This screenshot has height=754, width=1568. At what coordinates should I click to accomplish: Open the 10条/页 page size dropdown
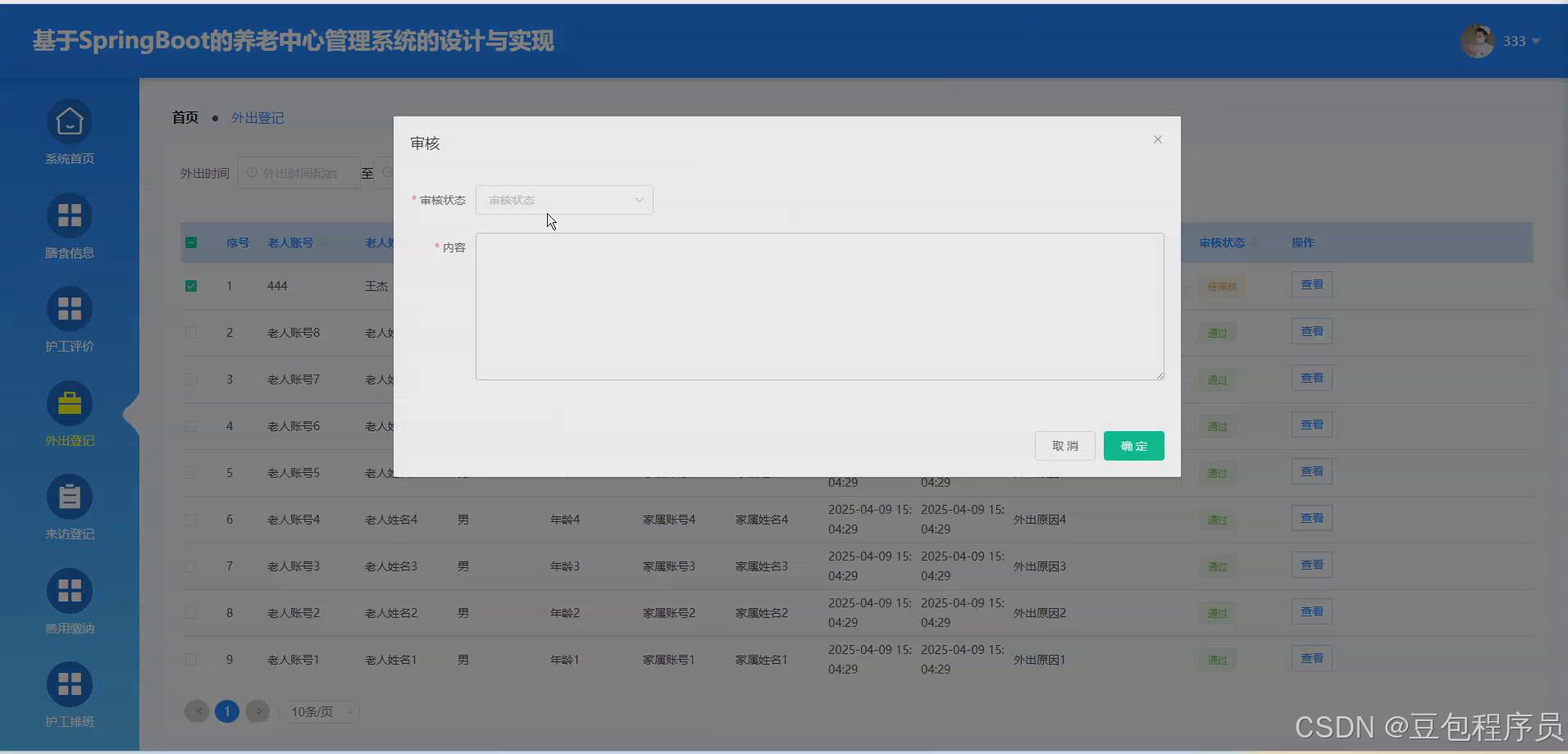[320, 711]
